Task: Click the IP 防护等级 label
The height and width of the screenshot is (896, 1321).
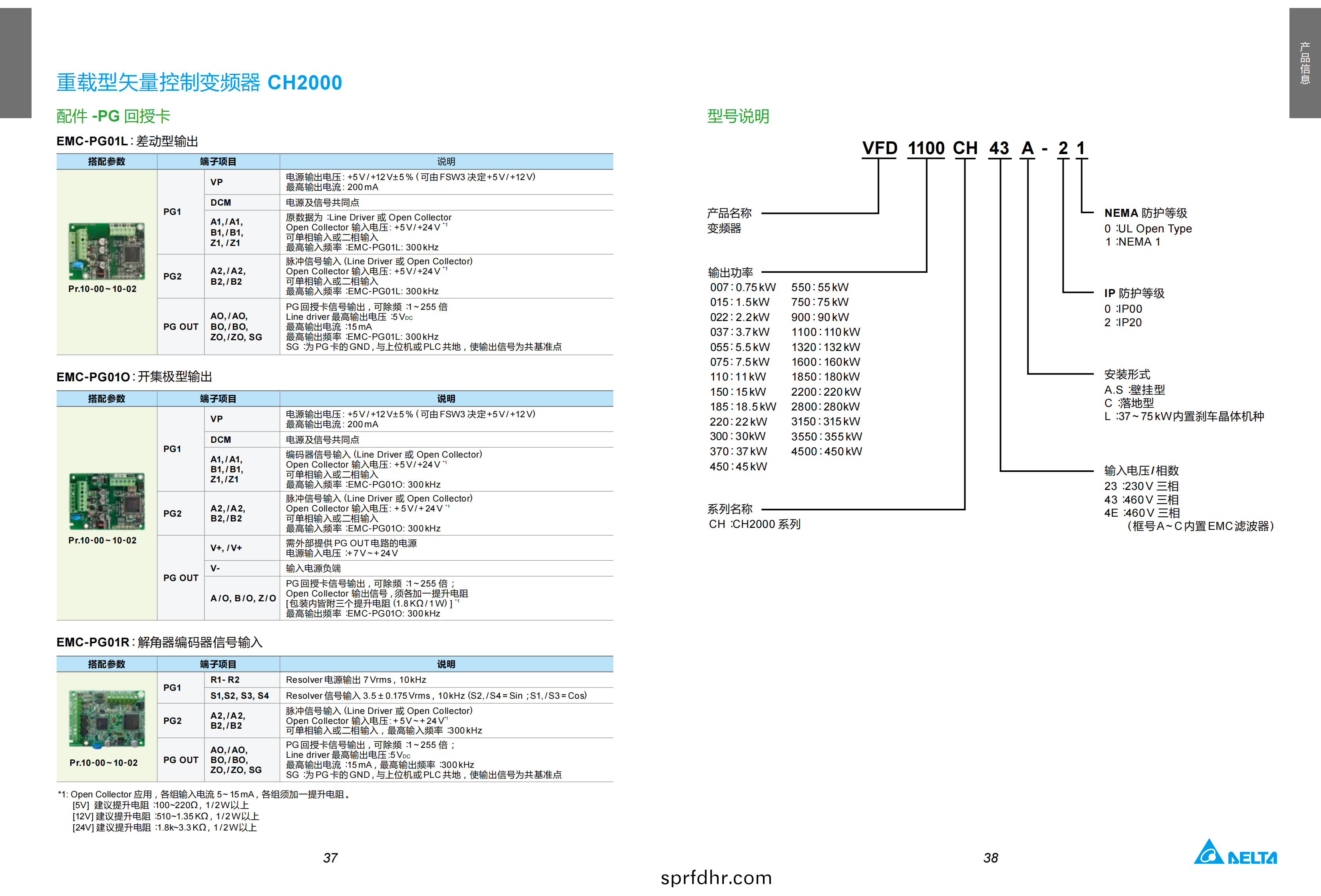Action: [1134, 293]
